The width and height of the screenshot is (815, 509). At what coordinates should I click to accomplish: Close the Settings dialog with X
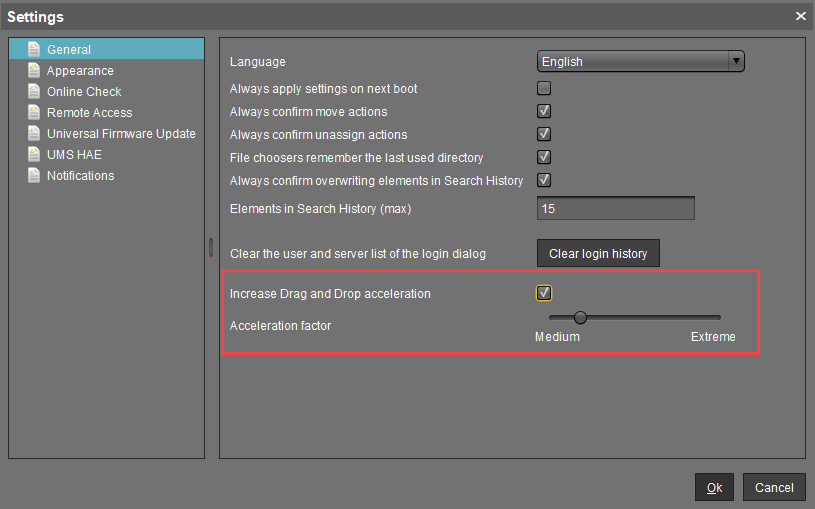click(x=800, y=16)
